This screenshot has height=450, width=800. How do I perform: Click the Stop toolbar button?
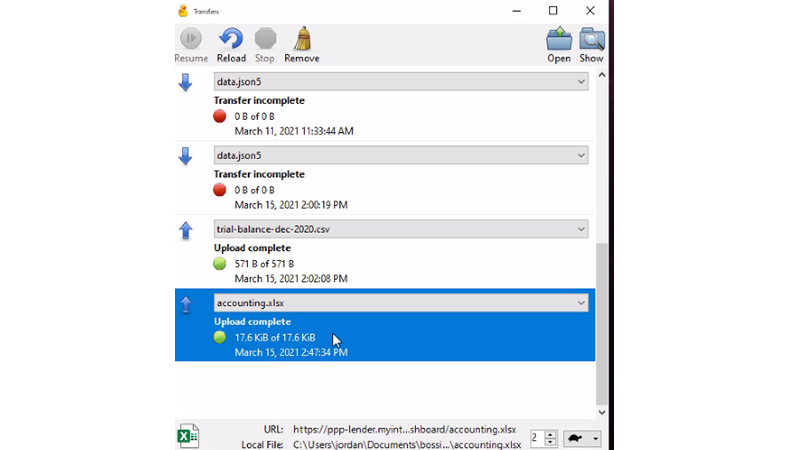pyautogui.click(x=265, y=45)
